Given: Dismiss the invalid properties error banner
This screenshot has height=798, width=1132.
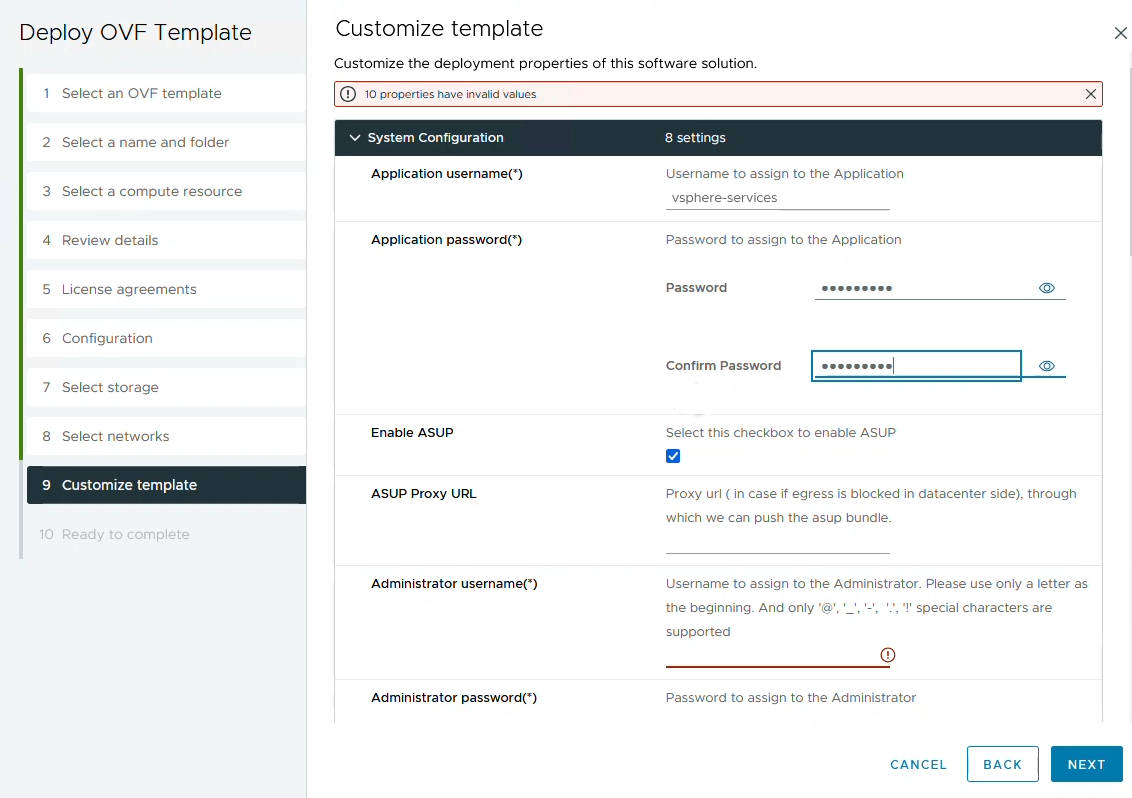Looking at the screenshot, I should coord(1090,94).
